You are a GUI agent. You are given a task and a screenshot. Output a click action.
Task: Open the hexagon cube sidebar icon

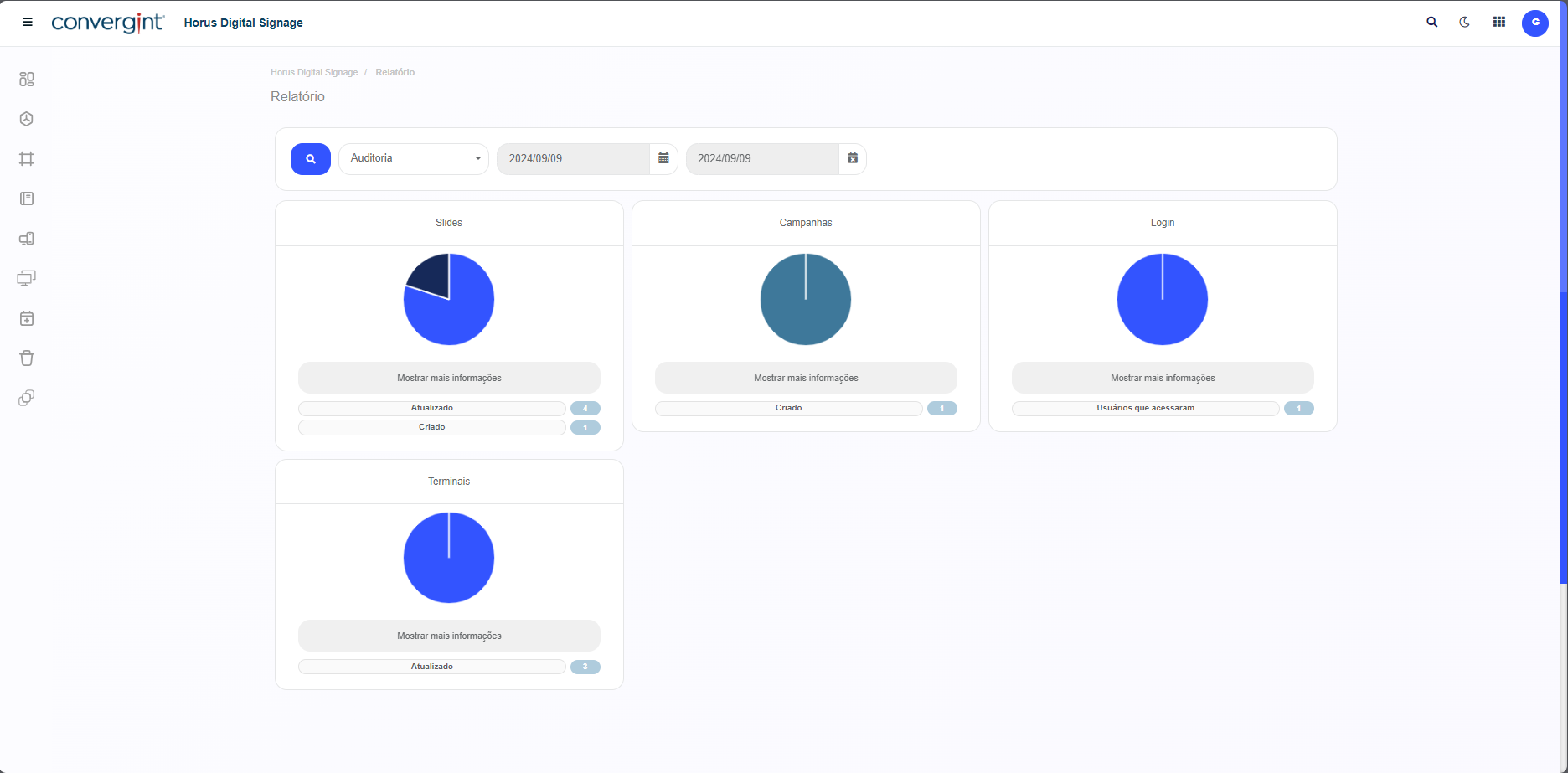[x=27, y=119]
